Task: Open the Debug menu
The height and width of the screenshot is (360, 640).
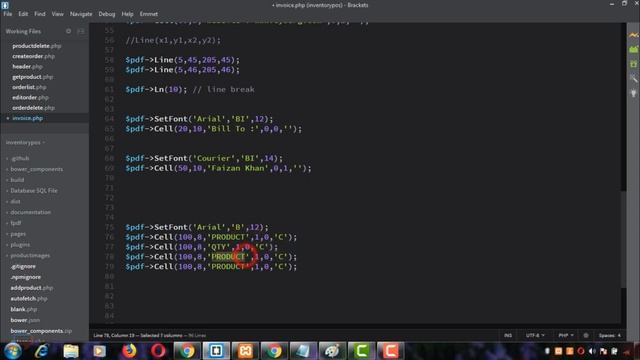Action: [107, 14]
